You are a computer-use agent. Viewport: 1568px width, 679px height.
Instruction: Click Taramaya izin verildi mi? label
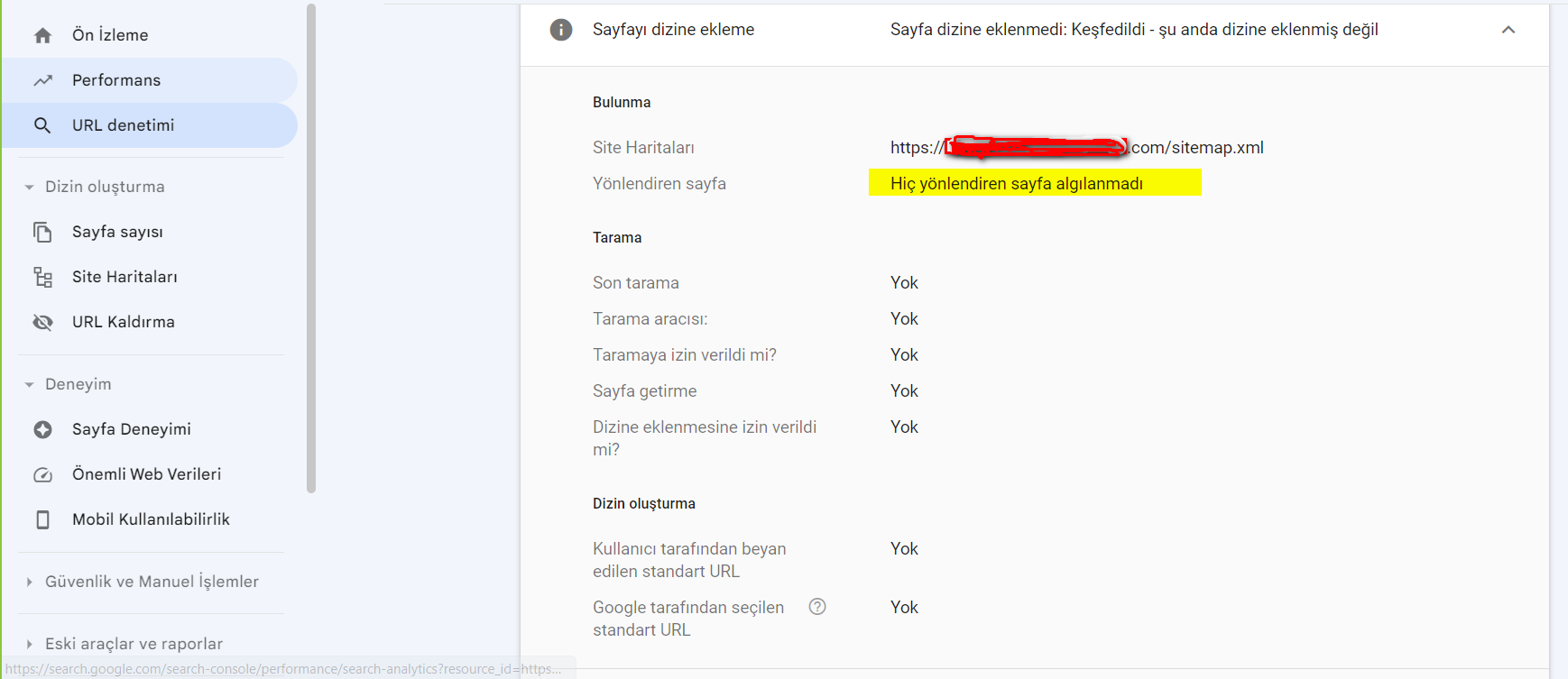685,354
